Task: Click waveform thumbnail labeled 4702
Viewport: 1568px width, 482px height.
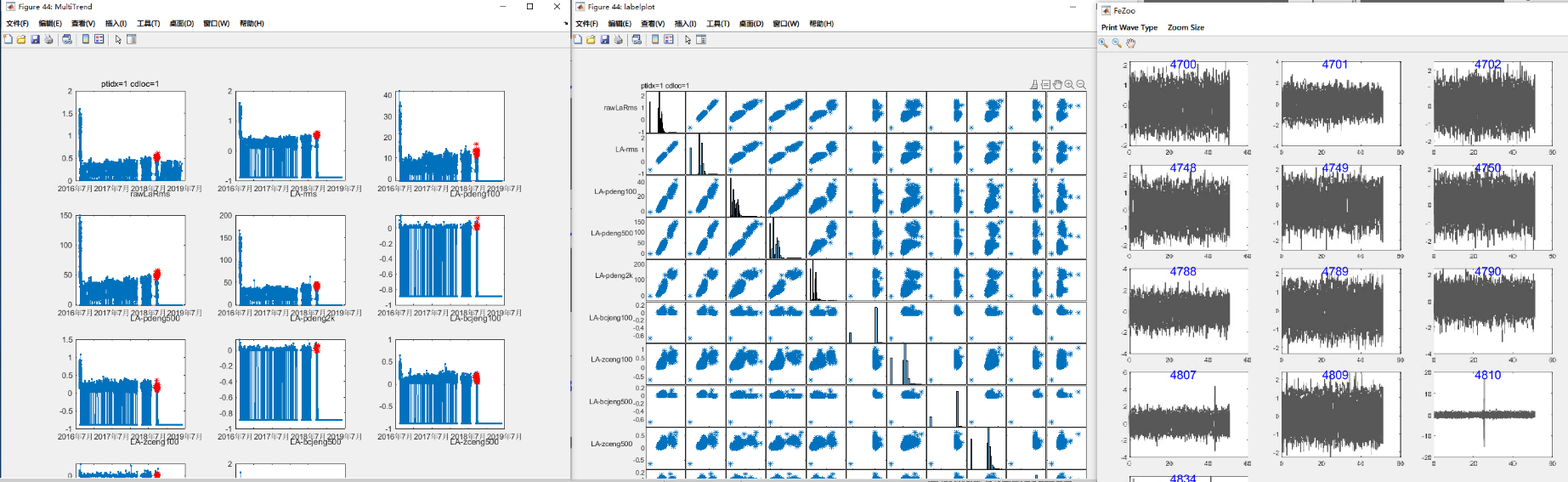Action: tap(1492, 104)
